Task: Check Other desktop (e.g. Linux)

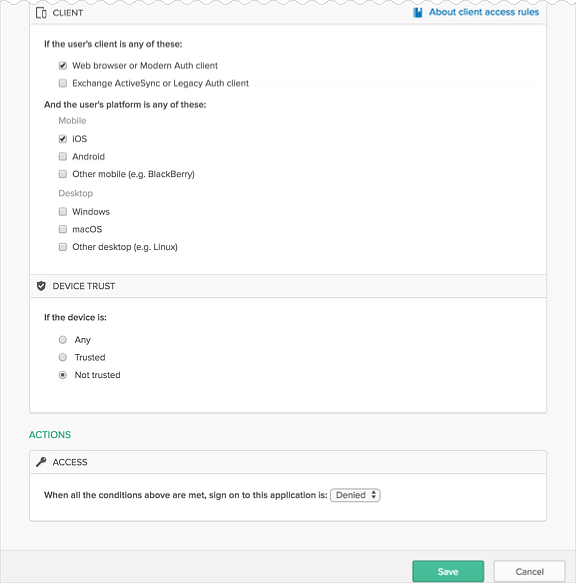Action: point(62,247)
